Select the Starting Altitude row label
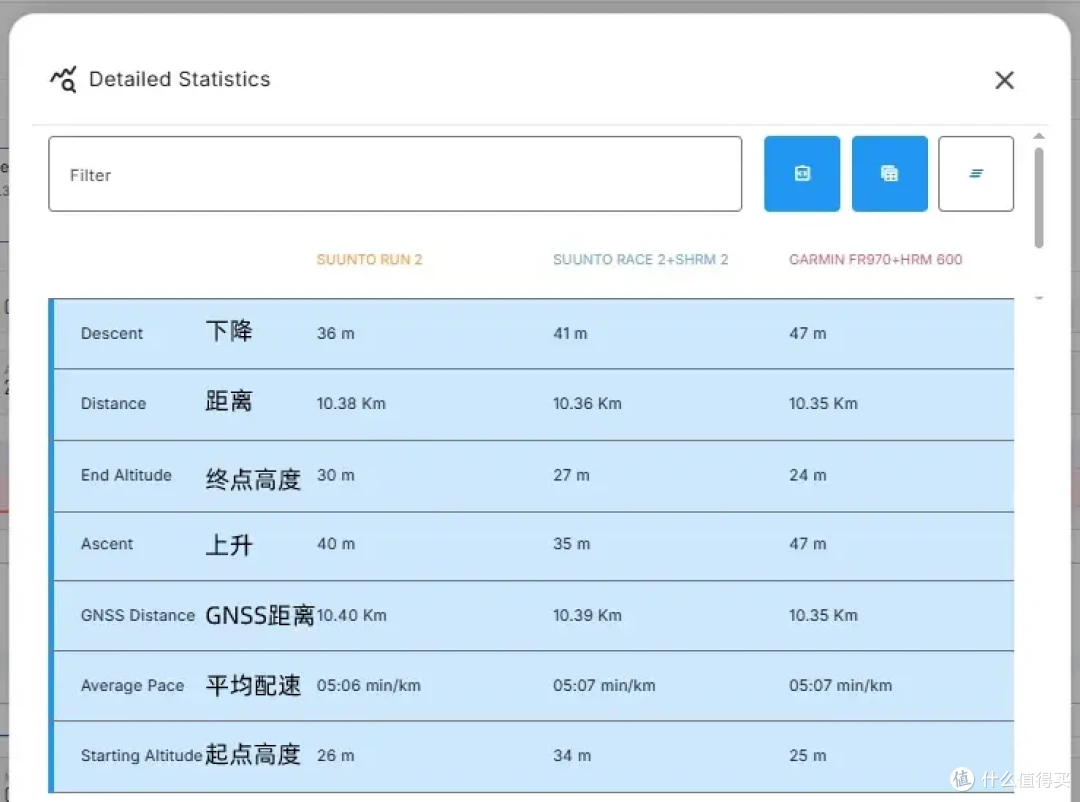Viewport: 1080px width, 802px height. coord(141,756)
